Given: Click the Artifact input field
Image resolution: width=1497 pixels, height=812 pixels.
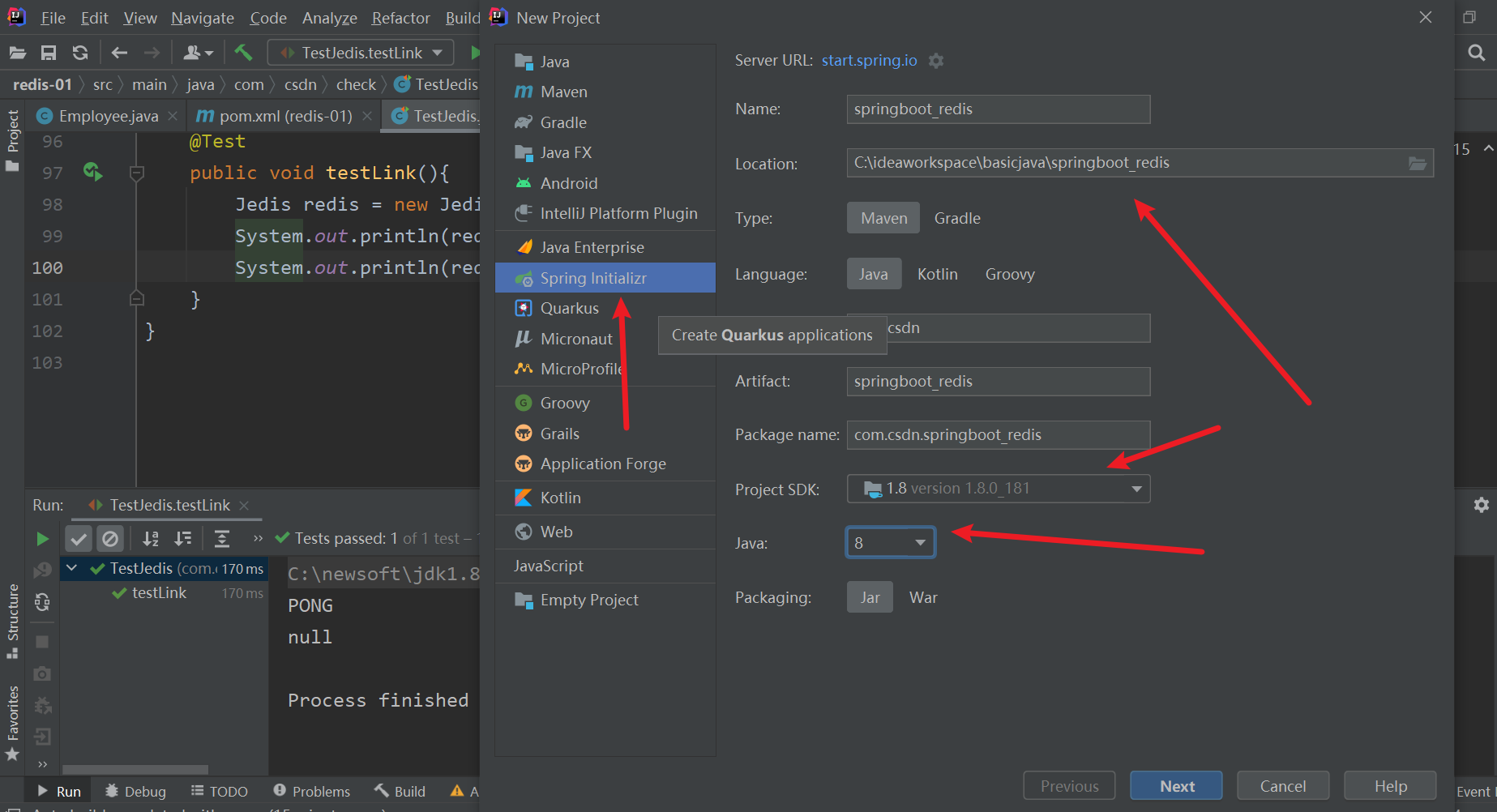Looking at the screenshot, I should click(999, 382).
